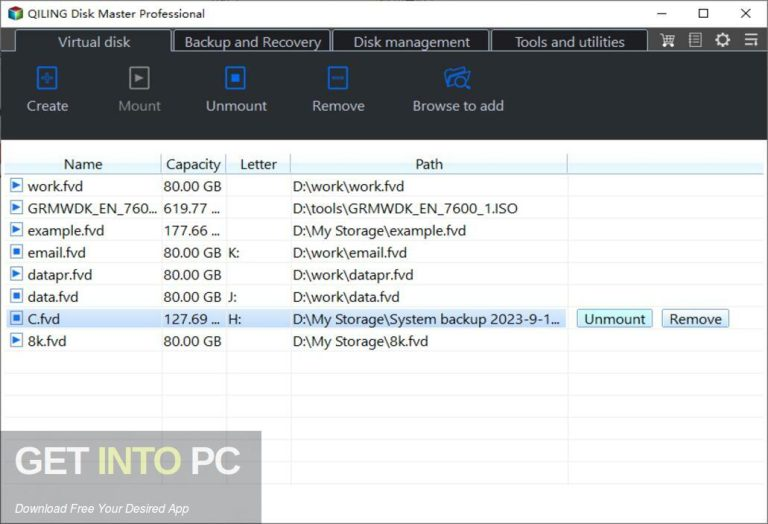Sort by the Name column header
The image size is (768, 524).
click(83, 164)
